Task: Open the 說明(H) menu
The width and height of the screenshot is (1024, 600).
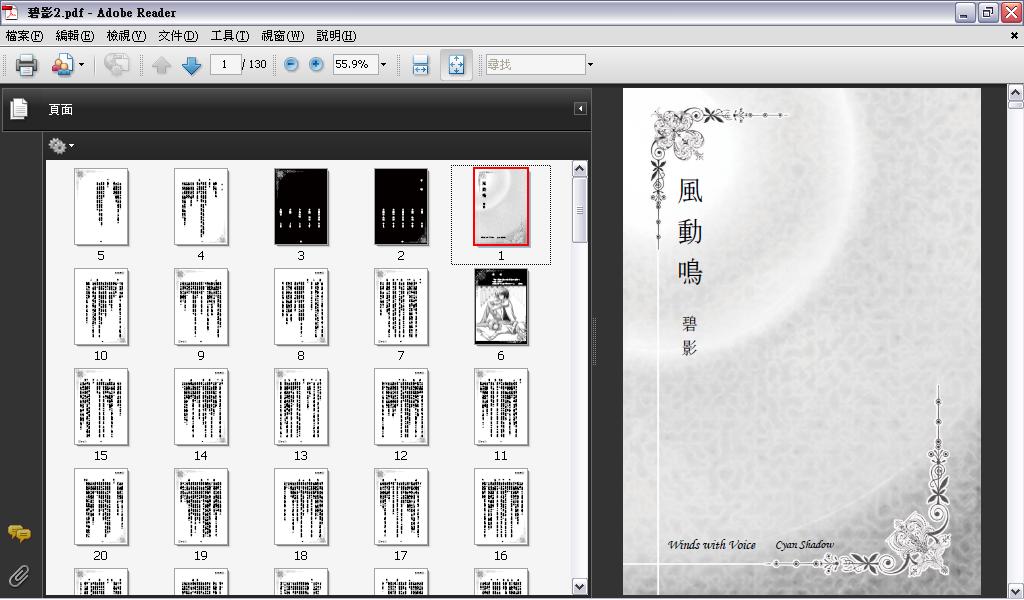Action: point(336,36)
